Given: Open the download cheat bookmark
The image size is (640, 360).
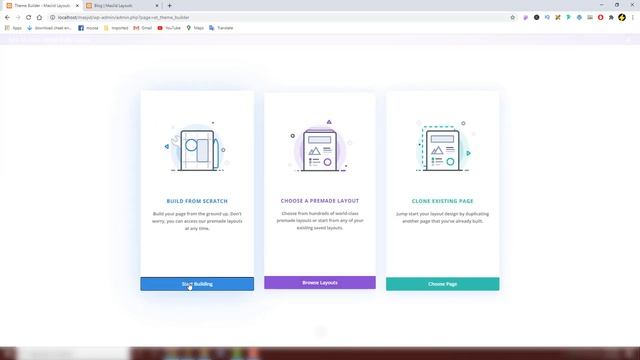Looking at the screenshot, I should point(49,28).
